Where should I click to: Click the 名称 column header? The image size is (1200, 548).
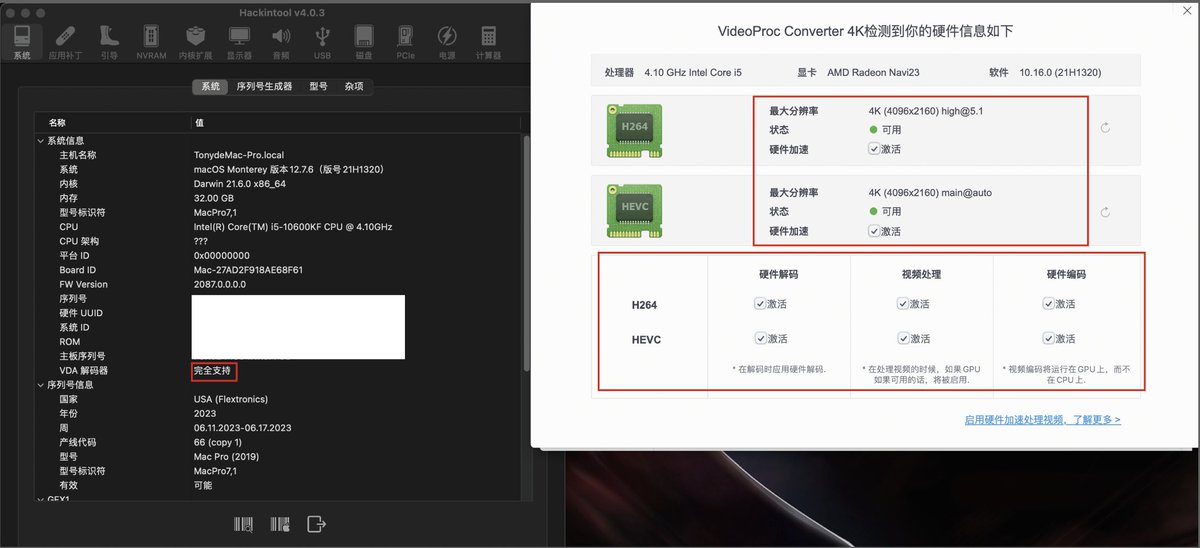point(111,122)
